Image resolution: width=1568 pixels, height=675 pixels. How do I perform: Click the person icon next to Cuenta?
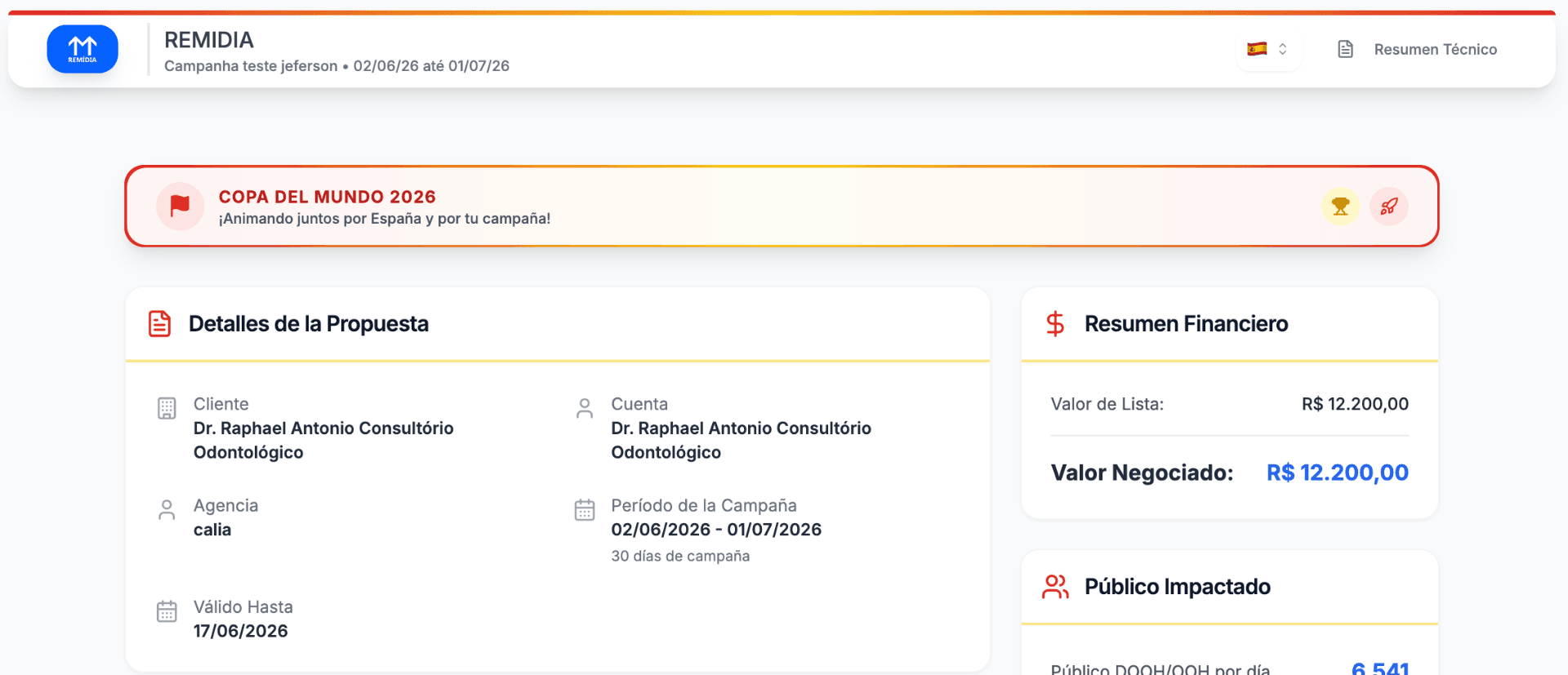click(x=585, y=408)
